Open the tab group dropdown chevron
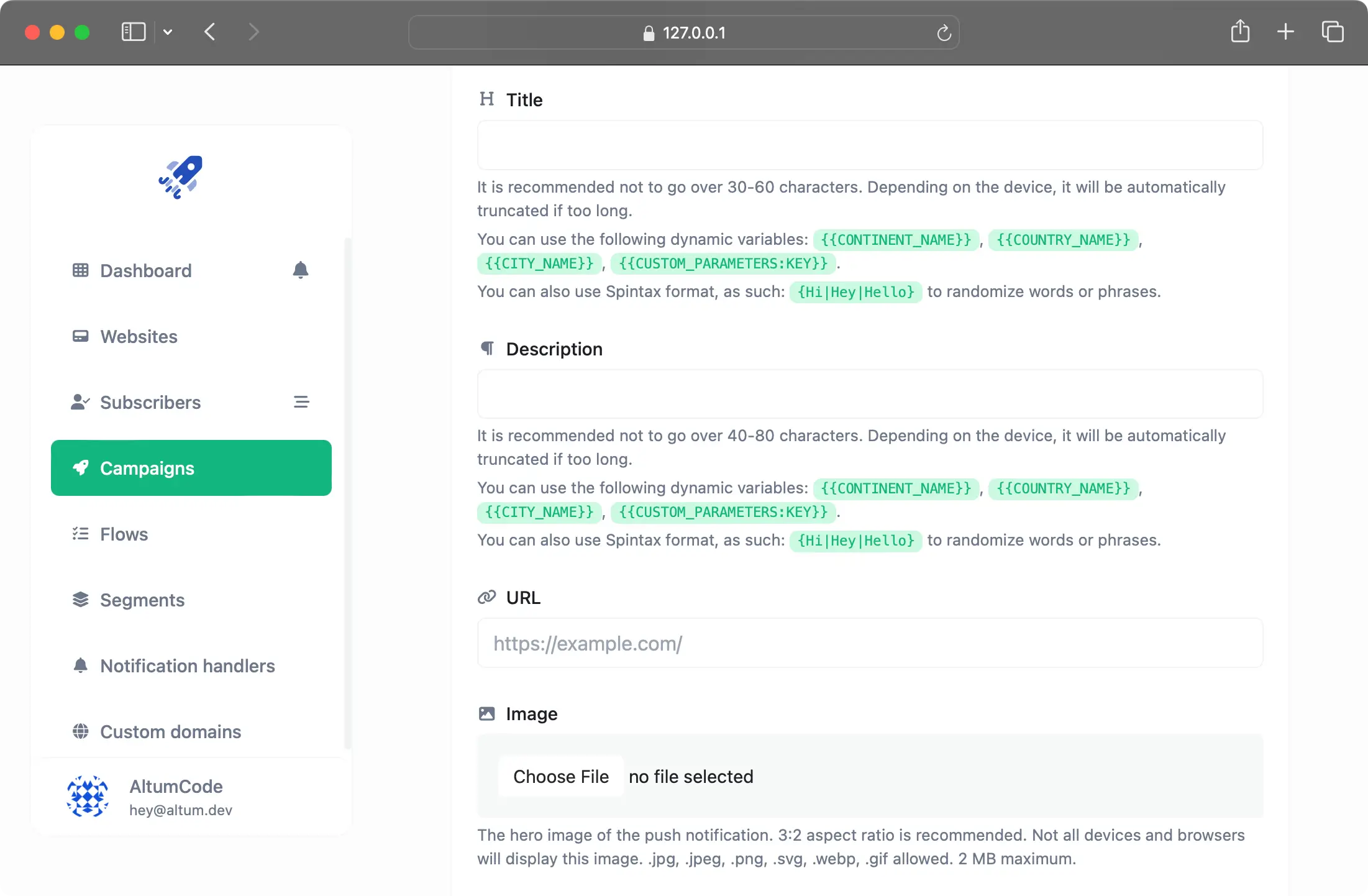Image resolution: width=1368 pixels, height=896 pixels. pyautogui.click(x=166, y=32)
